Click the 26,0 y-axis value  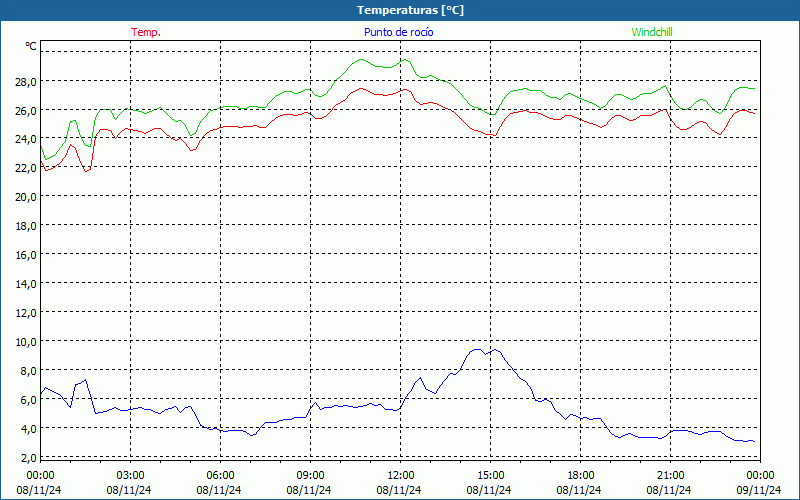point(25,111)
